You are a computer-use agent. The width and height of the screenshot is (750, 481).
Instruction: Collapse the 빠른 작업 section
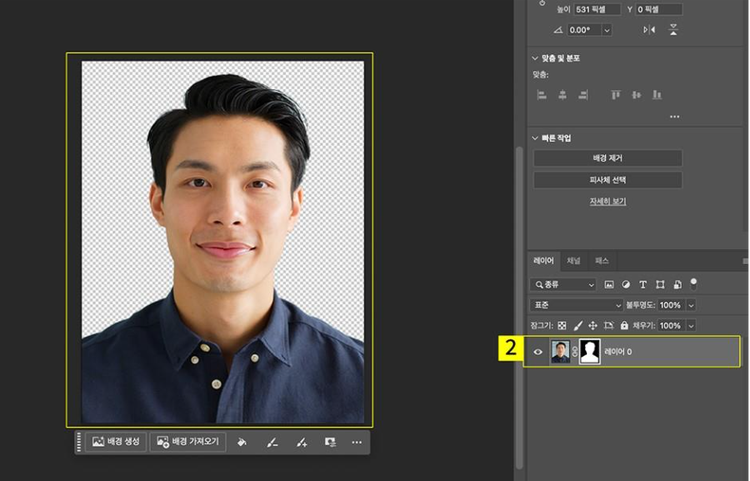click(x=536, y=138)
